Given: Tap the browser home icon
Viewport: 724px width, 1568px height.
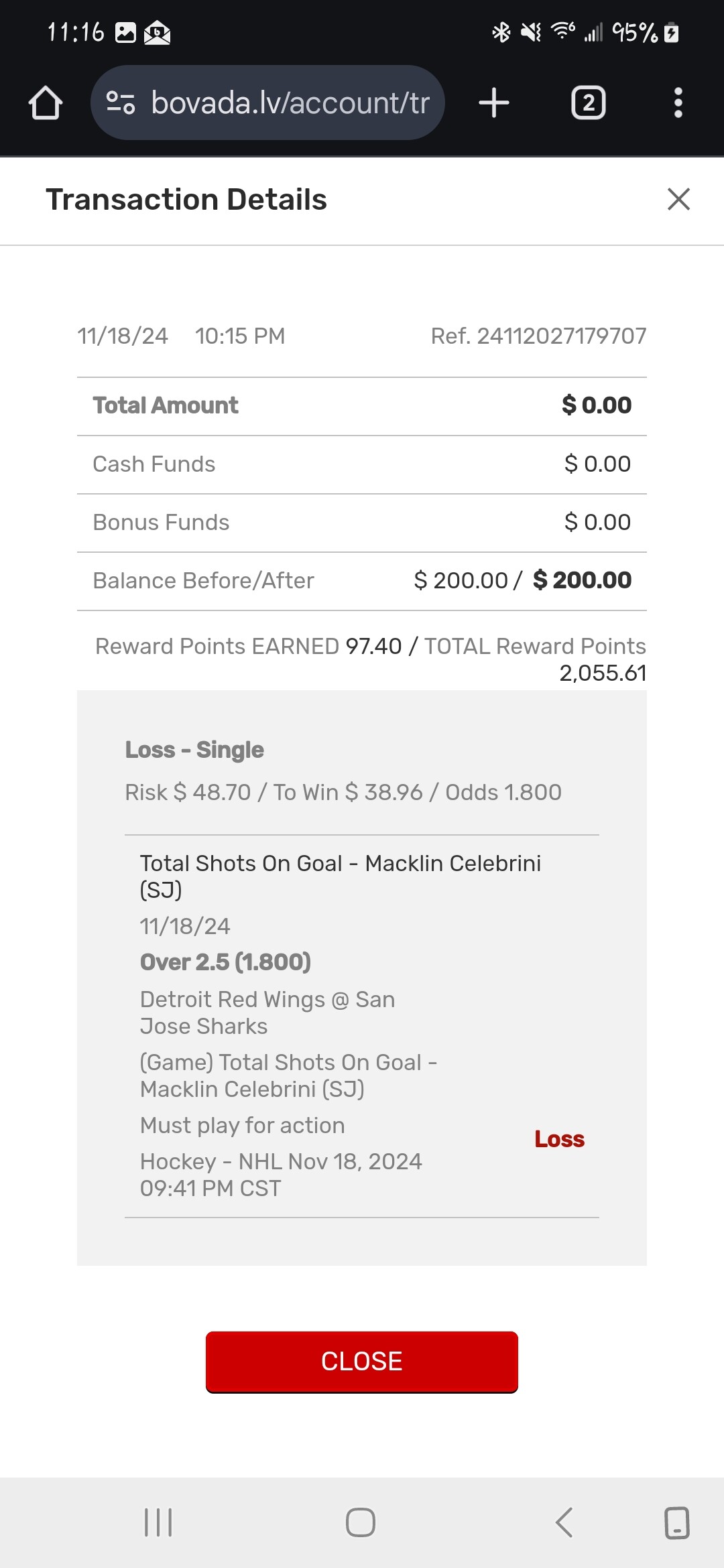Looking at the screenshot, I should pyautogui.click(x=46, y=103).
